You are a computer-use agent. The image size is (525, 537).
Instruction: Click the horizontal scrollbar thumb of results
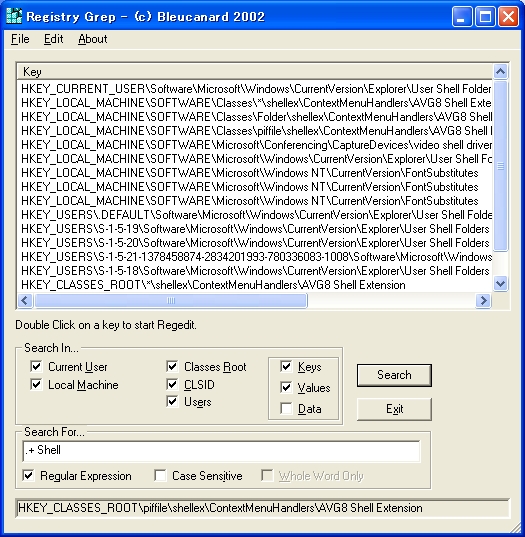point(171,301)
